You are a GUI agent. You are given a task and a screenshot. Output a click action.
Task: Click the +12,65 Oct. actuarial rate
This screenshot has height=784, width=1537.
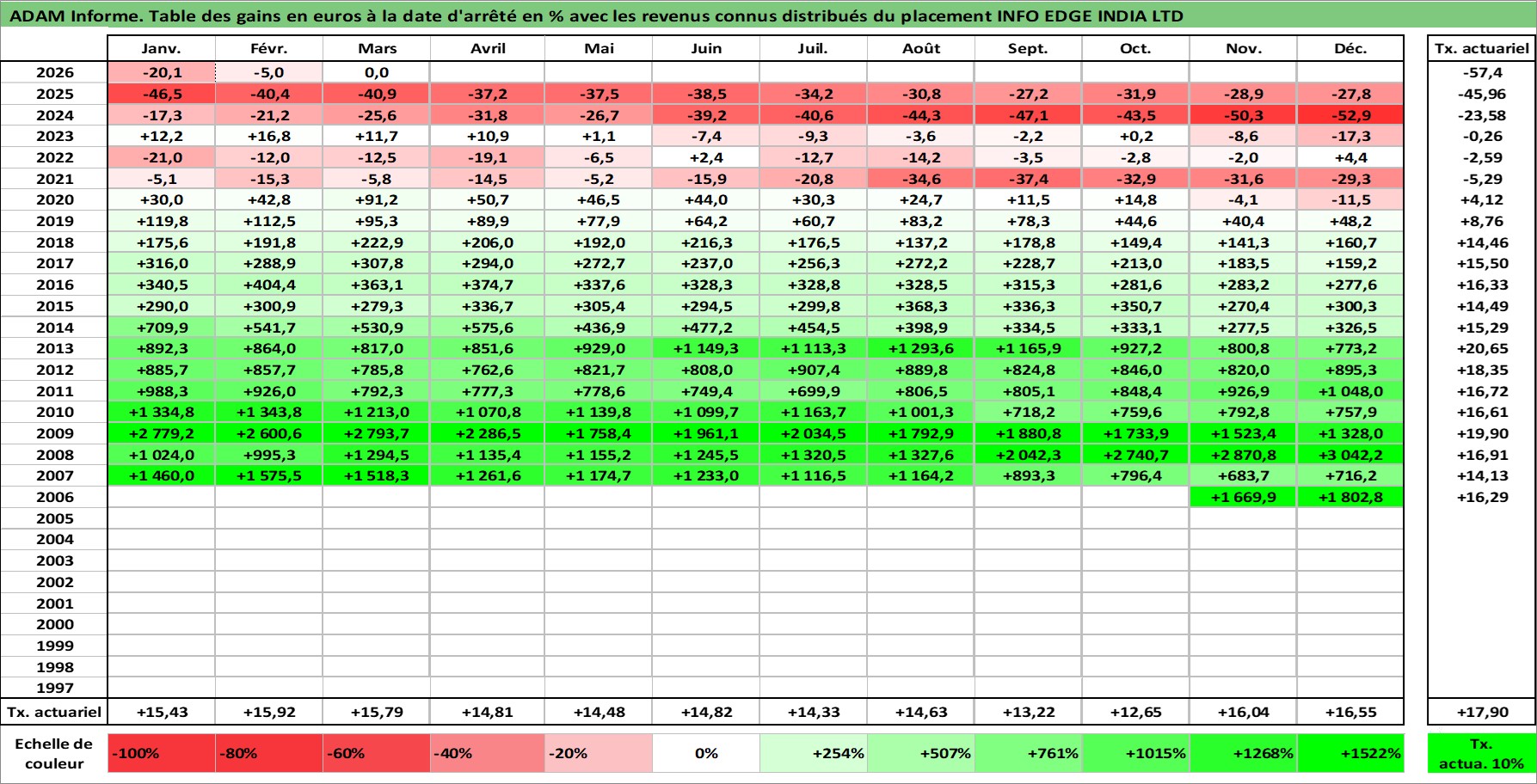pos(1135,712)
